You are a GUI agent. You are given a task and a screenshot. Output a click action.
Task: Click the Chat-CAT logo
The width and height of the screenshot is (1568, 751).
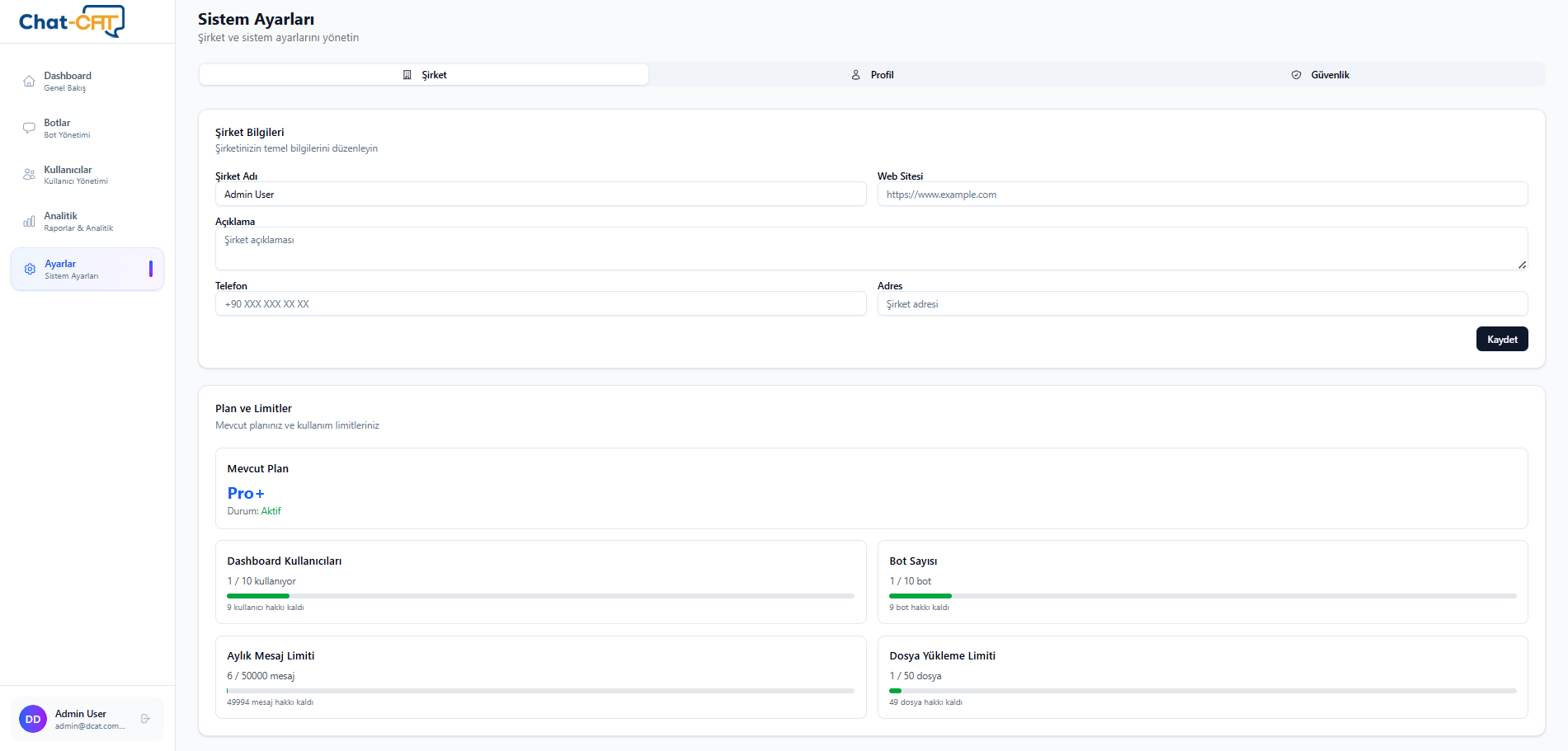72,21
